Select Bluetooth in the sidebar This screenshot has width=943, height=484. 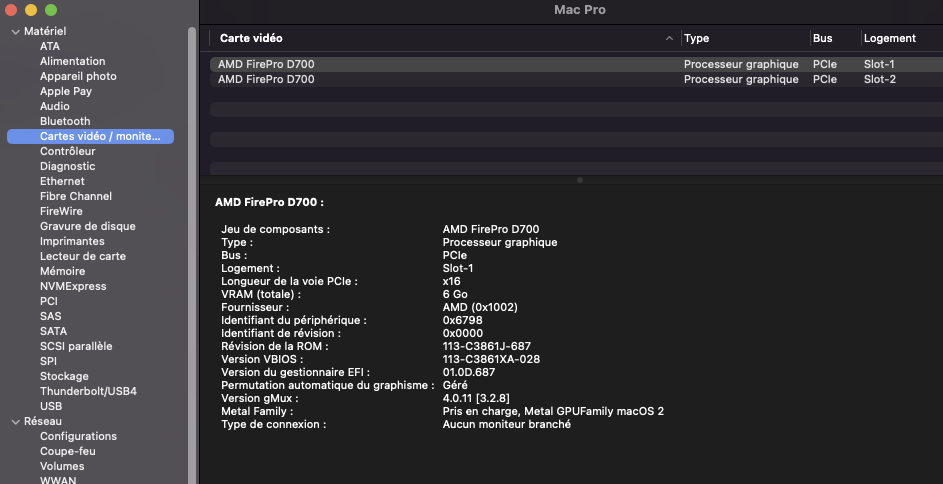point(65,121)
